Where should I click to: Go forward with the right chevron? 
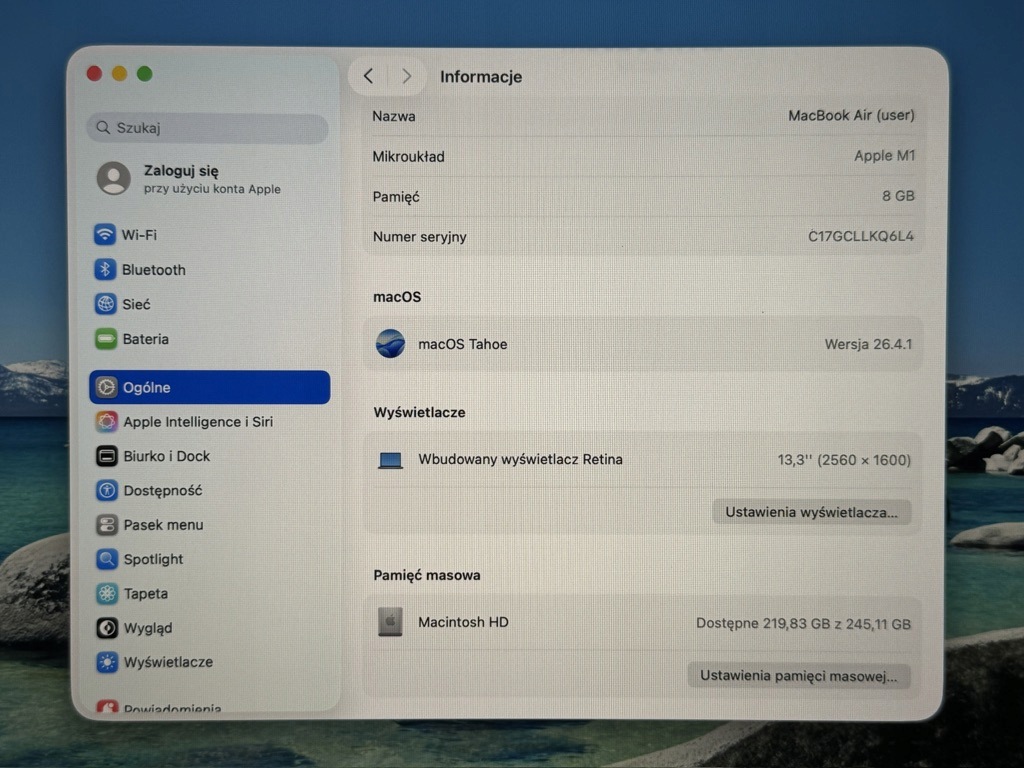tap(406, 76)
